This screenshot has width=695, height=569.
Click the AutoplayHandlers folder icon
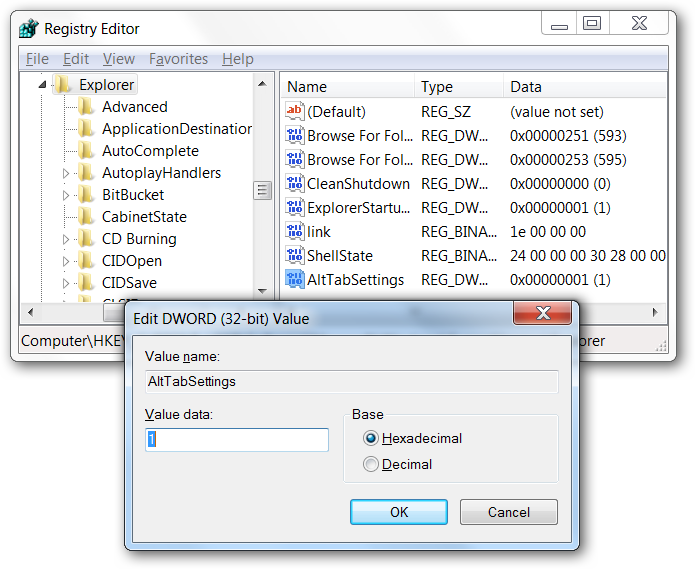(86, 172)
